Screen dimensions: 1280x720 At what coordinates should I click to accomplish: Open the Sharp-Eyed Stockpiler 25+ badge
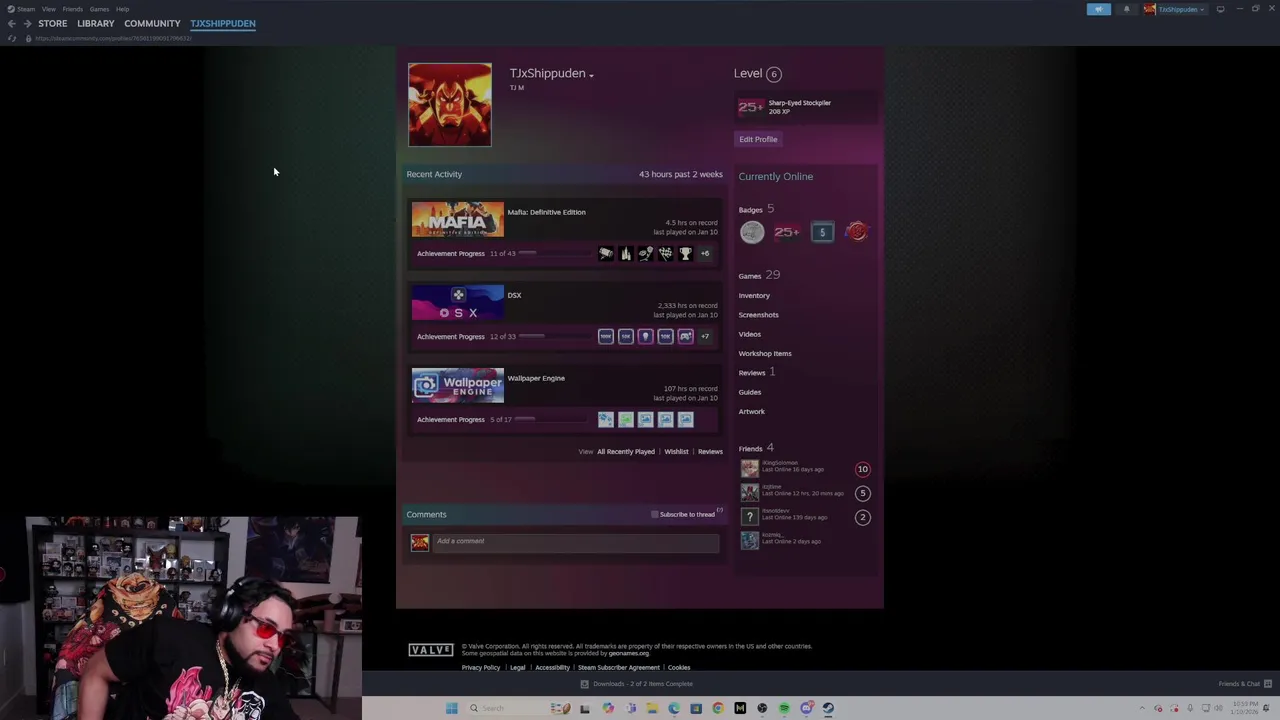pos(751,107)
